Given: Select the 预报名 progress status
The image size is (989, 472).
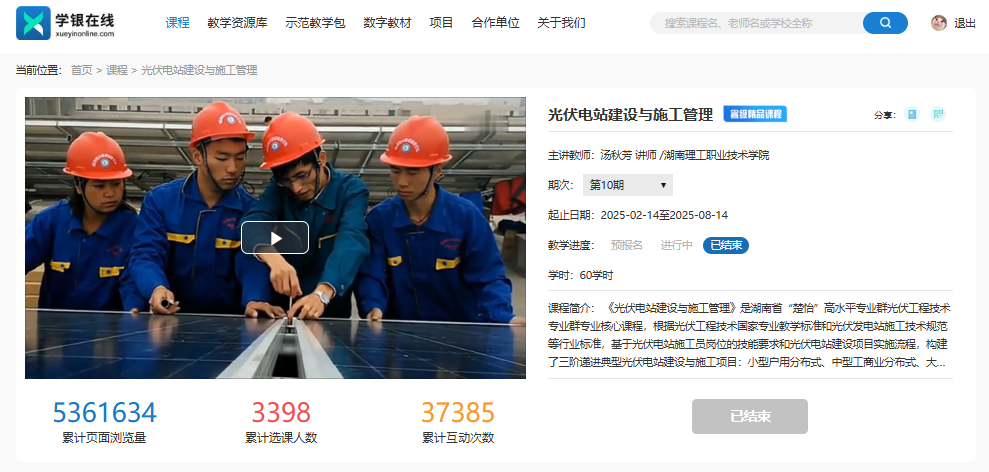Looking at the screenshot, I should click(626, 245).
